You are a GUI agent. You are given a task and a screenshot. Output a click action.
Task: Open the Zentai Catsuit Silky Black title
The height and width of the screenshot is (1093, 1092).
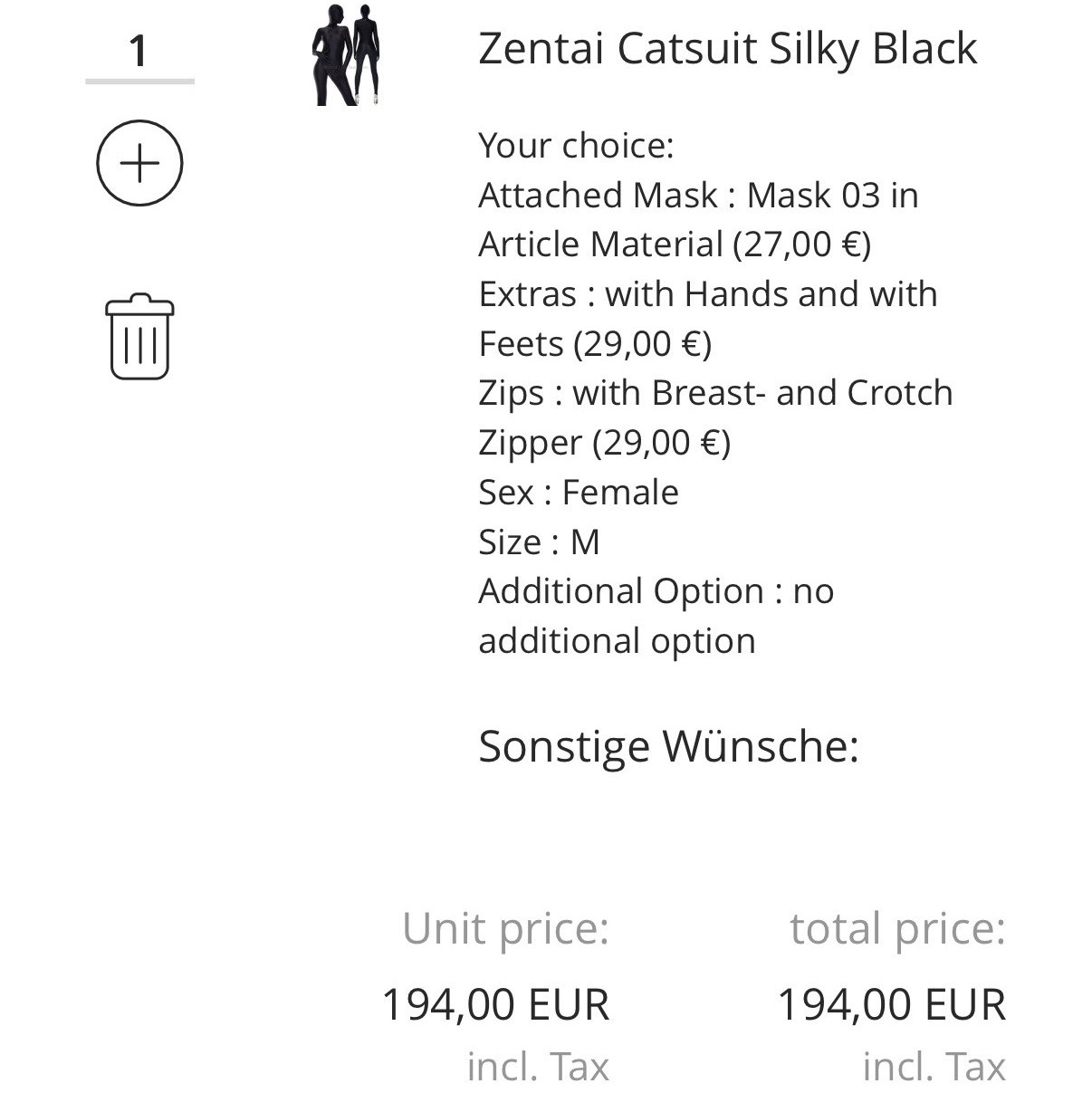[x=727, y=49]
